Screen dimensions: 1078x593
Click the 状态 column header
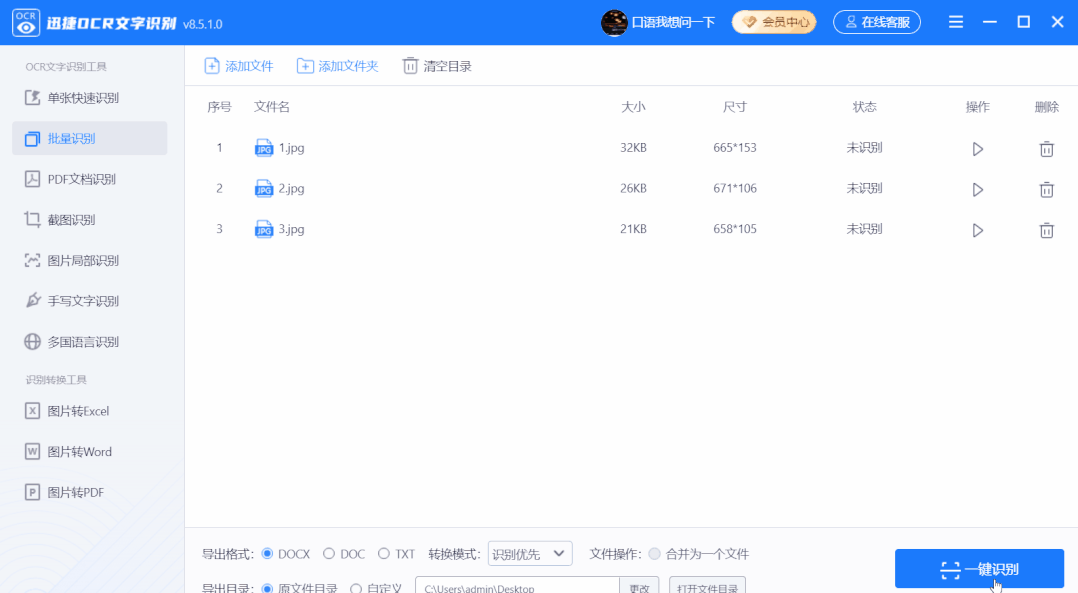[864, 107]
